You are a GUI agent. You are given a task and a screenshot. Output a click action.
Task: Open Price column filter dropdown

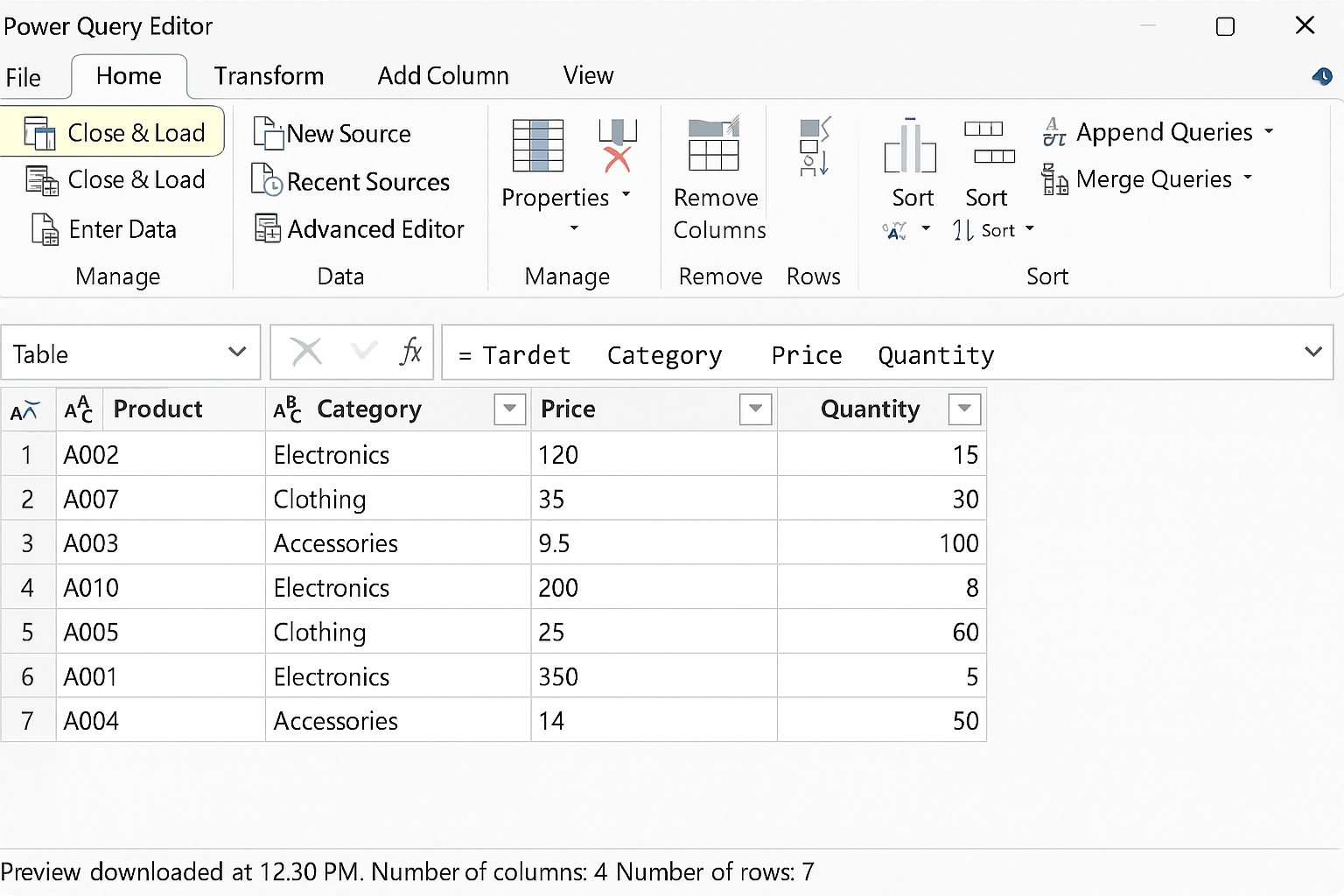pos(755,409)
